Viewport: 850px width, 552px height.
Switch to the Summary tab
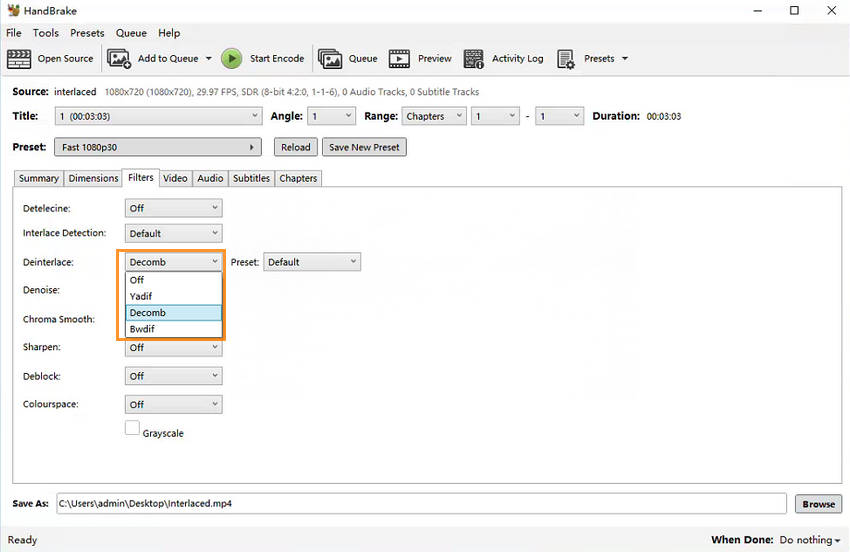(x=38, y=178)
